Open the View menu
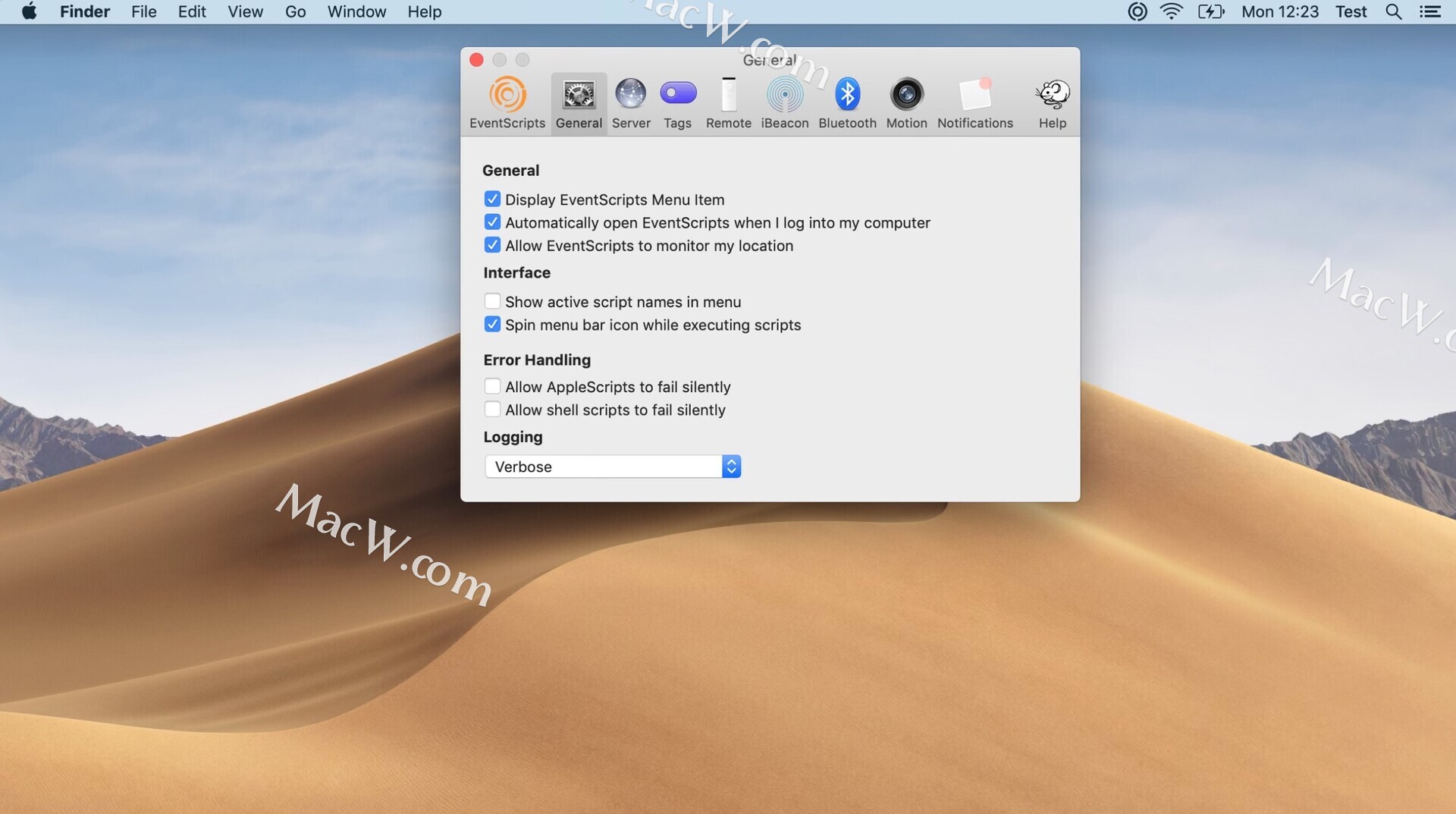Image resolution: width=1456 pixels, height=814 pixels. pyautogui.click(x=245, y=11)
